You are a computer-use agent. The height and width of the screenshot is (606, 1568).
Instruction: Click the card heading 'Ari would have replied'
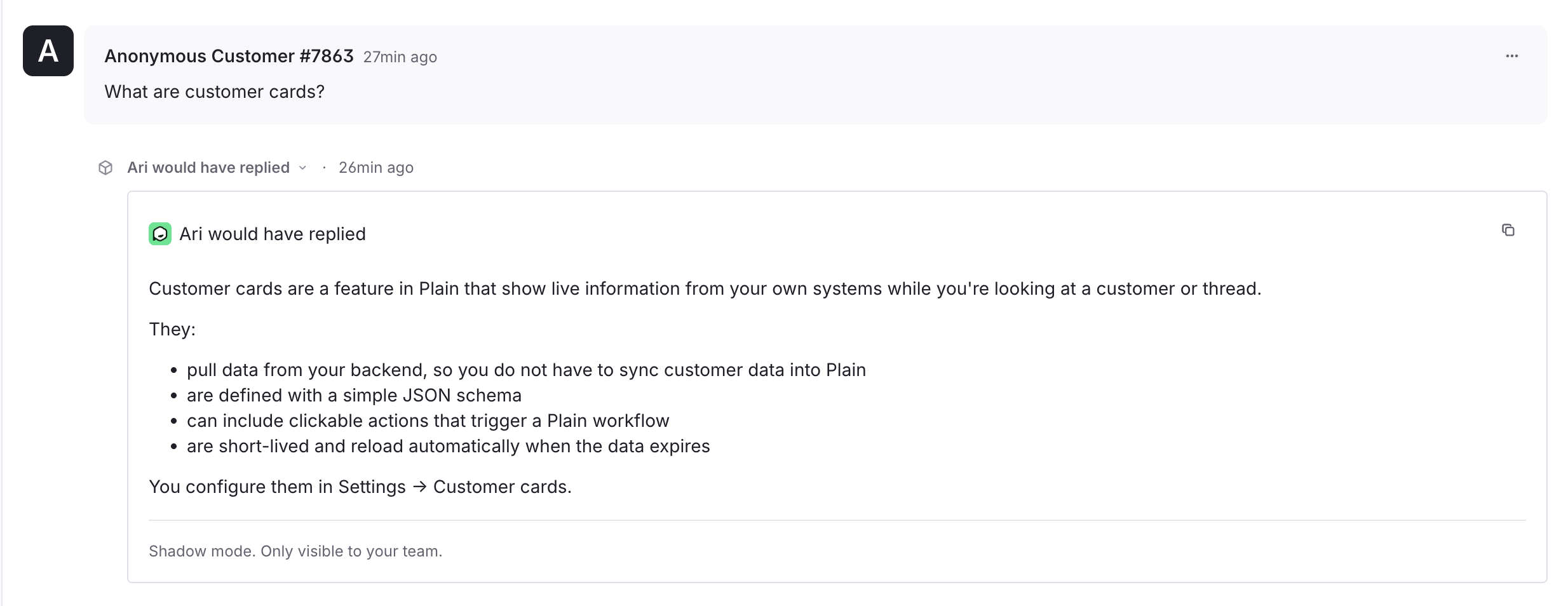(273, 234)
